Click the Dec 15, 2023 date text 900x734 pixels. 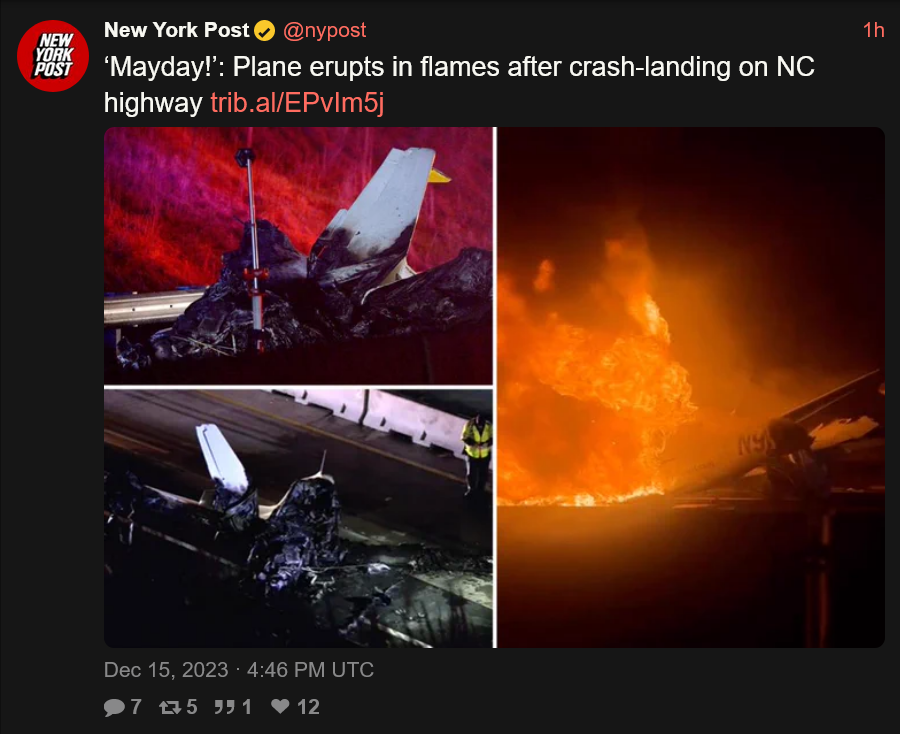pos(166,670)
